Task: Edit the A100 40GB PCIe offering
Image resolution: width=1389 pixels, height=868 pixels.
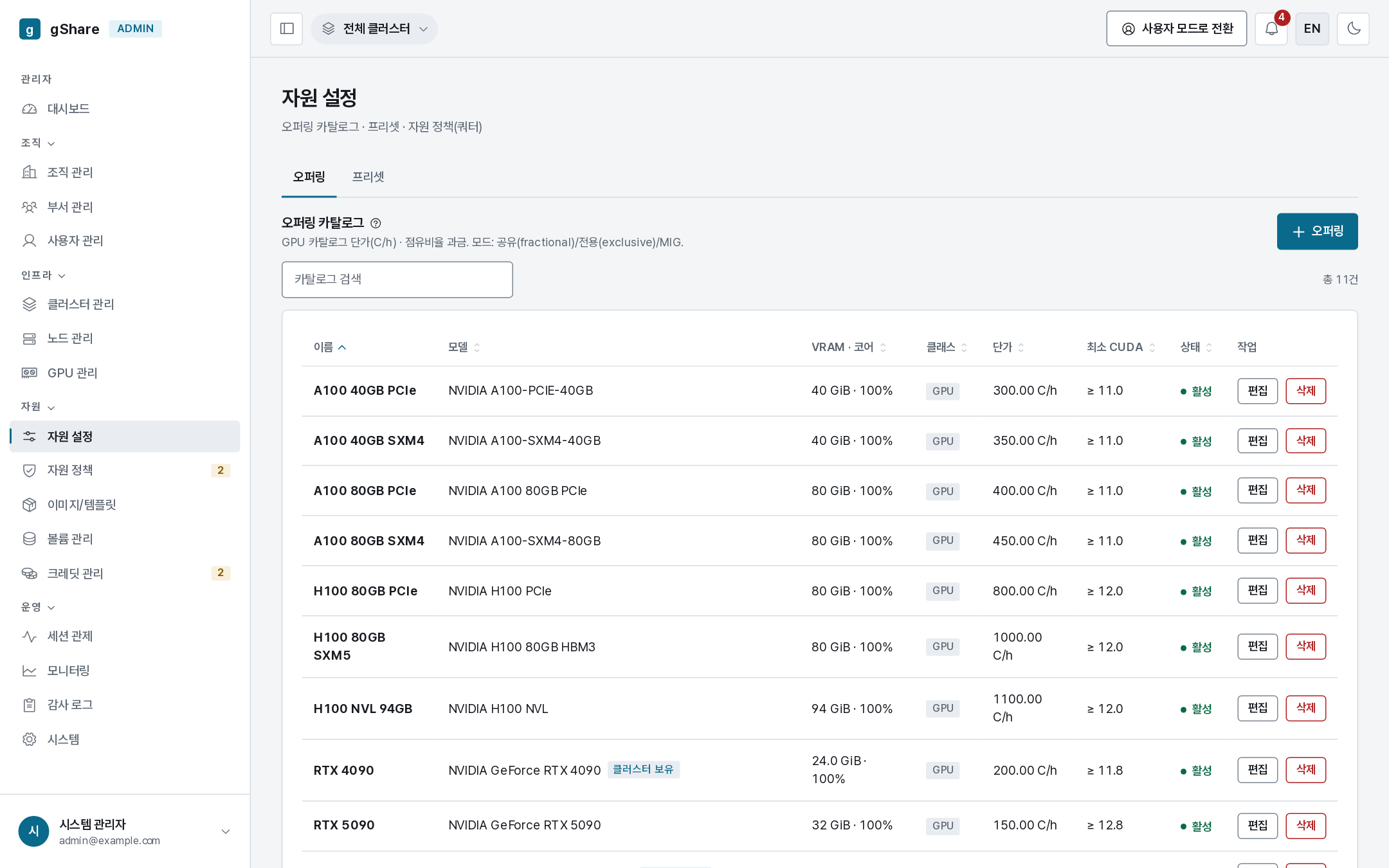Action: (x=1257, y=391)
